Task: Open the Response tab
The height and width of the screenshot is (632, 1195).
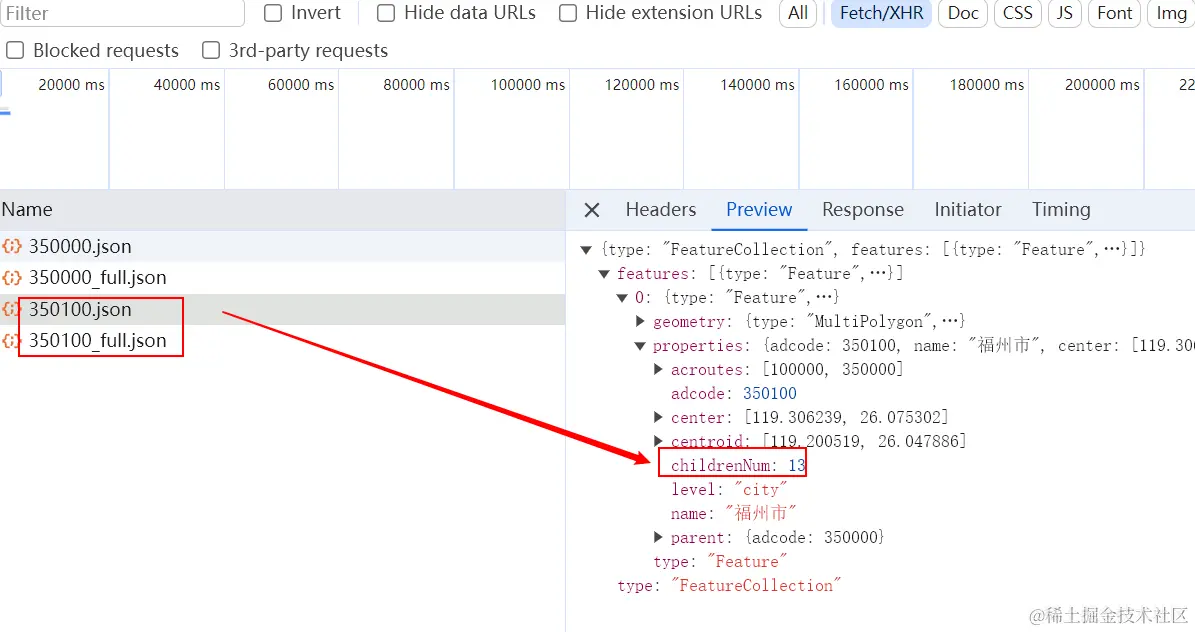Action: click(862, 210)
